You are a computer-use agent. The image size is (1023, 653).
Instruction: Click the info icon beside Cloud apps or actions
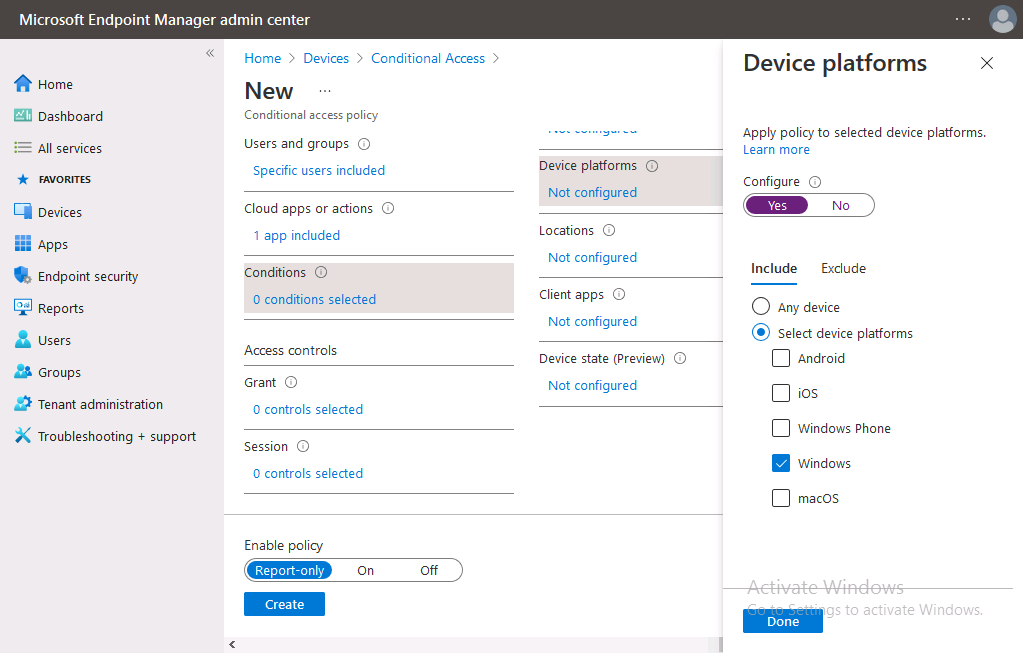(x=388, y=208)
